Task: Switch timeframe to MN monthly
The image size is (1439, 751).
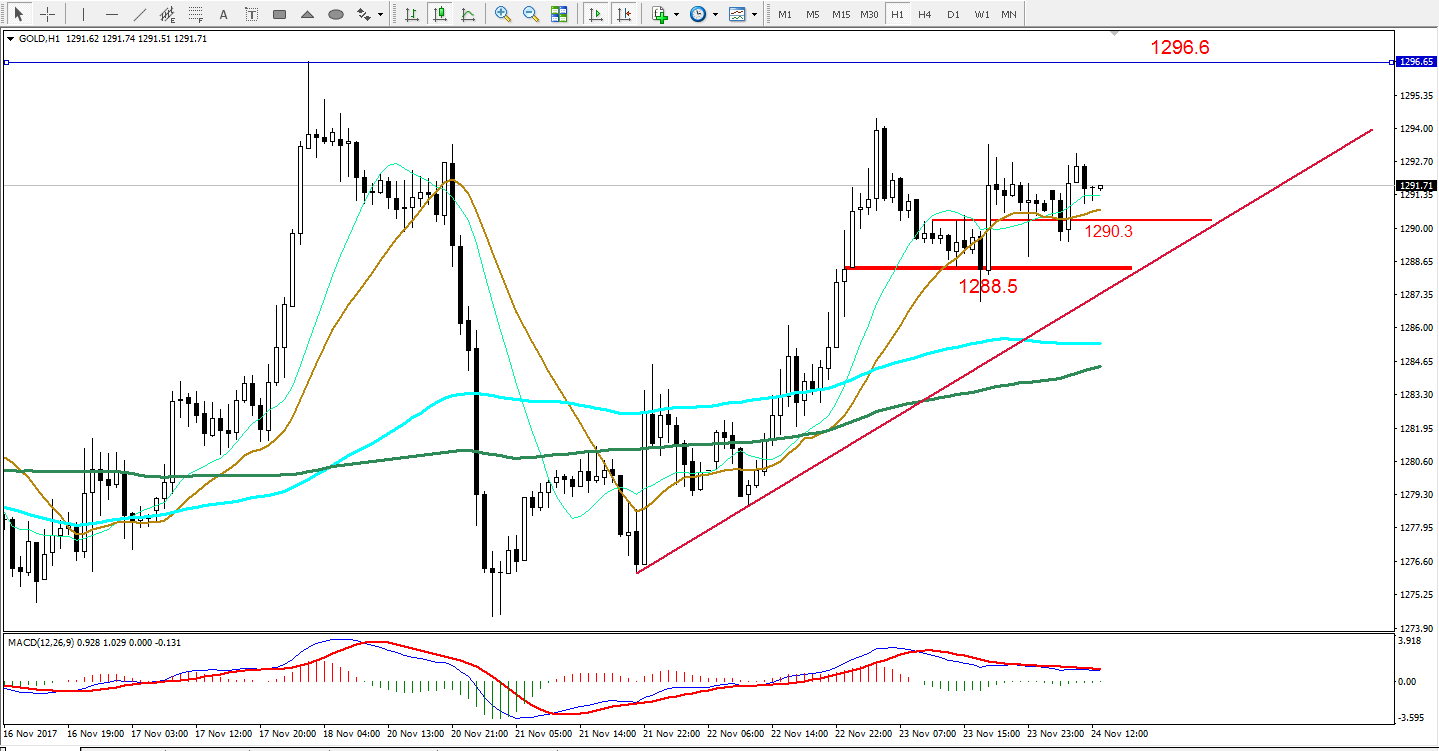Action: click(1009, 15)
